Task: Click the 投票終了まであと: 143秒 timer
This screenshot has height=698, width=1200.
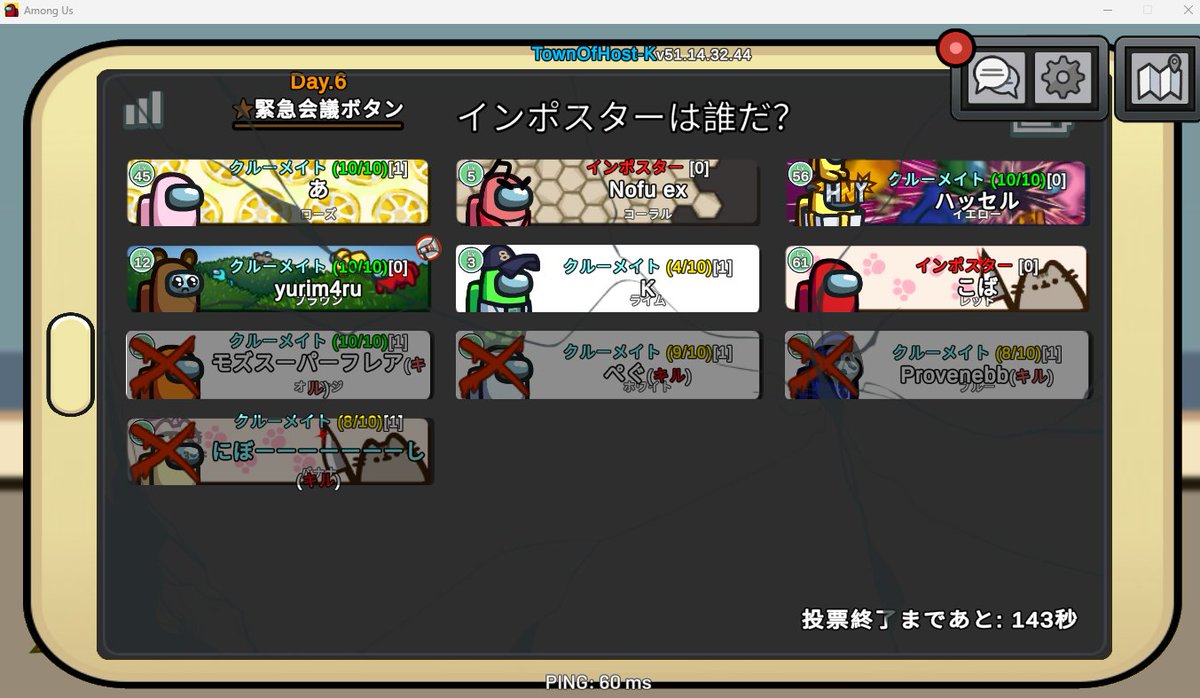Action: pyautogui.click(x=939, y=619)
